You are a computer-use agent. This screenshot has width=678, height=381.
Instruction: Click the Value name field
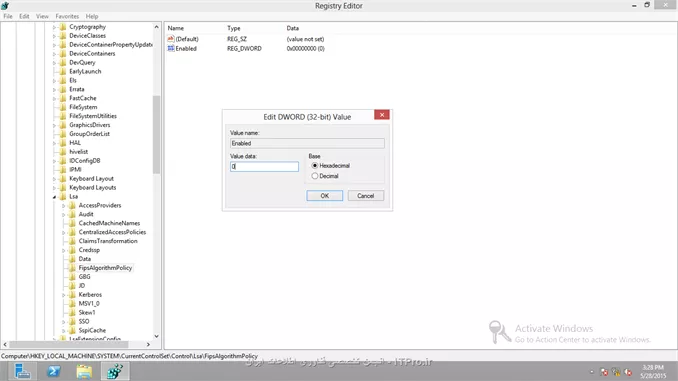pyautogui.click(x=307, y=143)
